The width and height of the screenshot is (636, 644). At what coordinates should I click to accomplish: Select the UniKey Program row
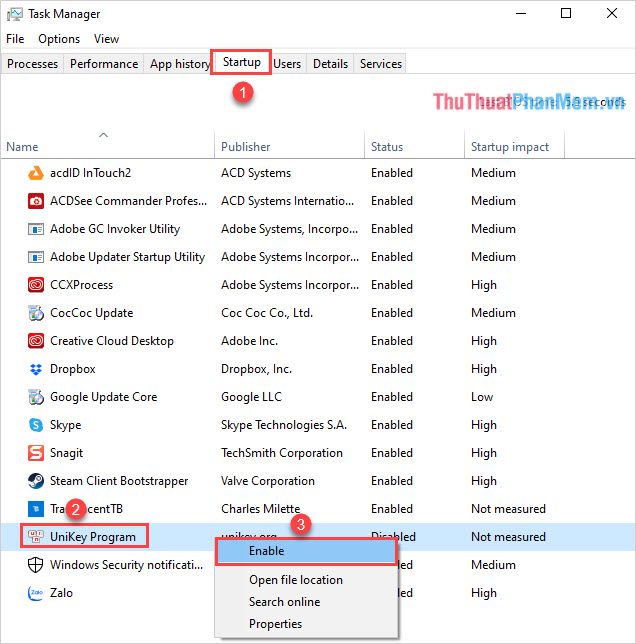tap(91, 536)
